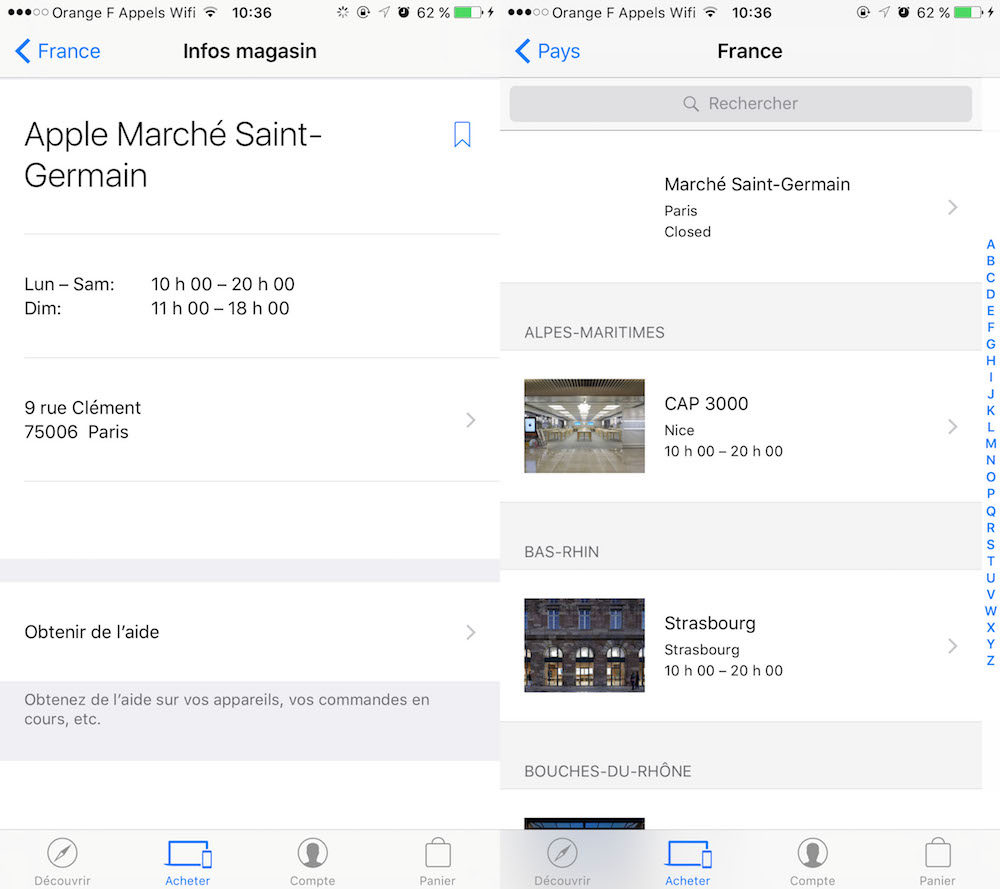The width and height of the screenshot is (1000, 889).
Task: Open the 9 rue Clément address row chevron
Action: (471, 420)
